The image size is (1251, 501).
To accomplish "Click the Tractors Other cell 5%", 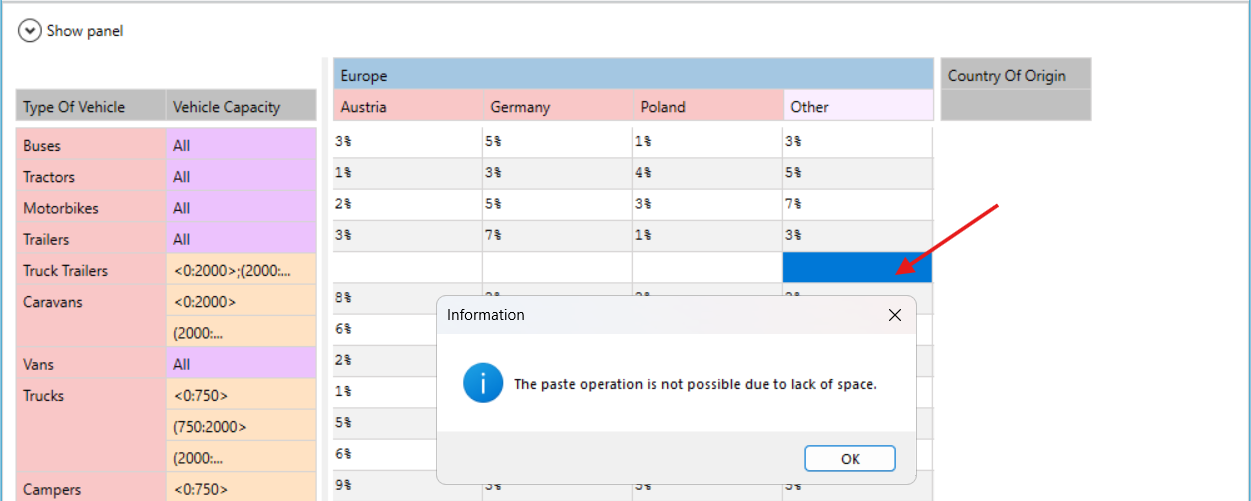I will 857,173.
